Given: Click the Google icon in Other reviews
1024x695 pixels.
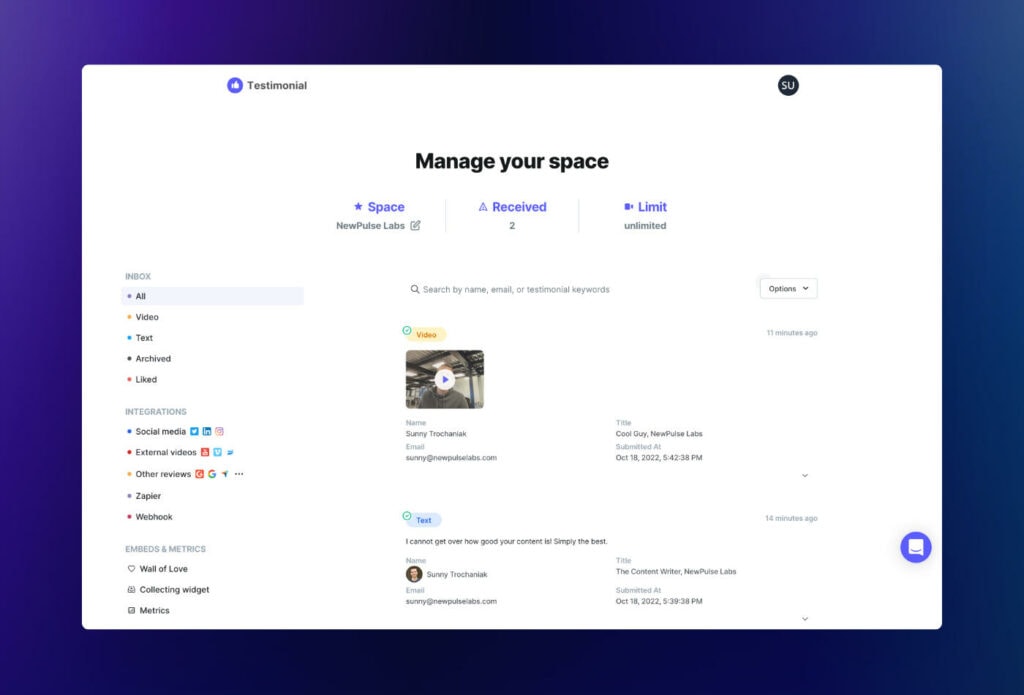Looking at the screenshot, I should point(212,474).
